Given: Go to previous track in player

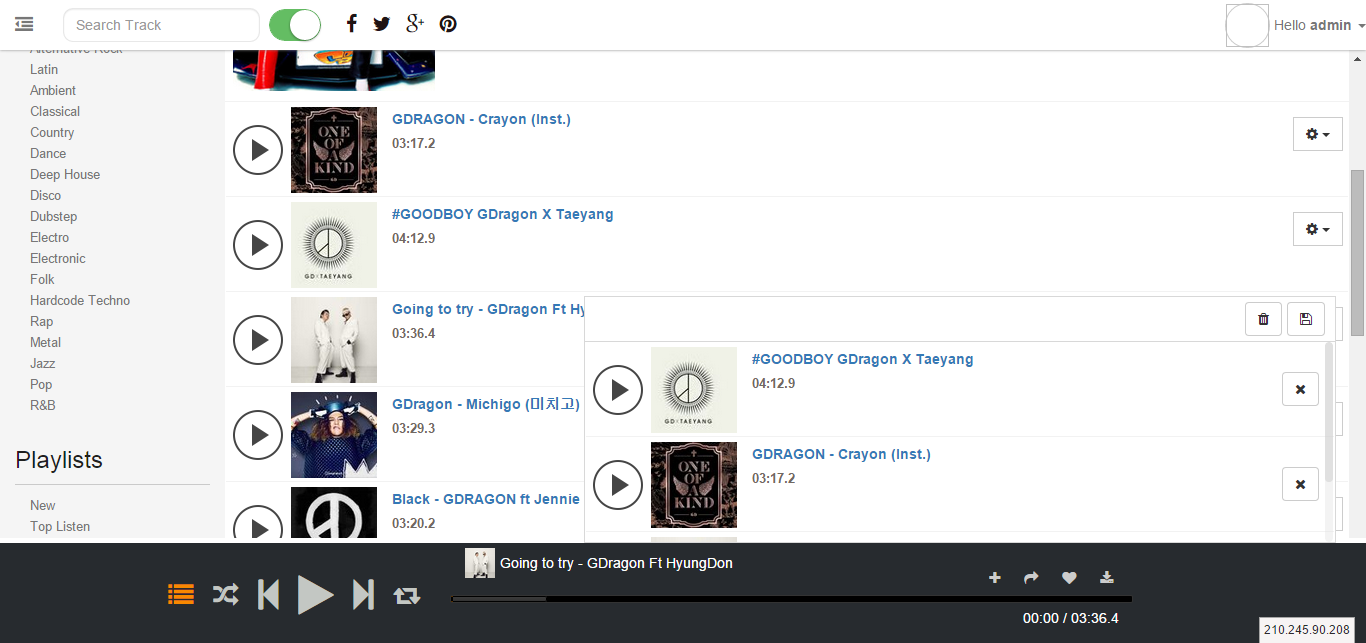Looking at the screenshot, I should click(268, 595).
